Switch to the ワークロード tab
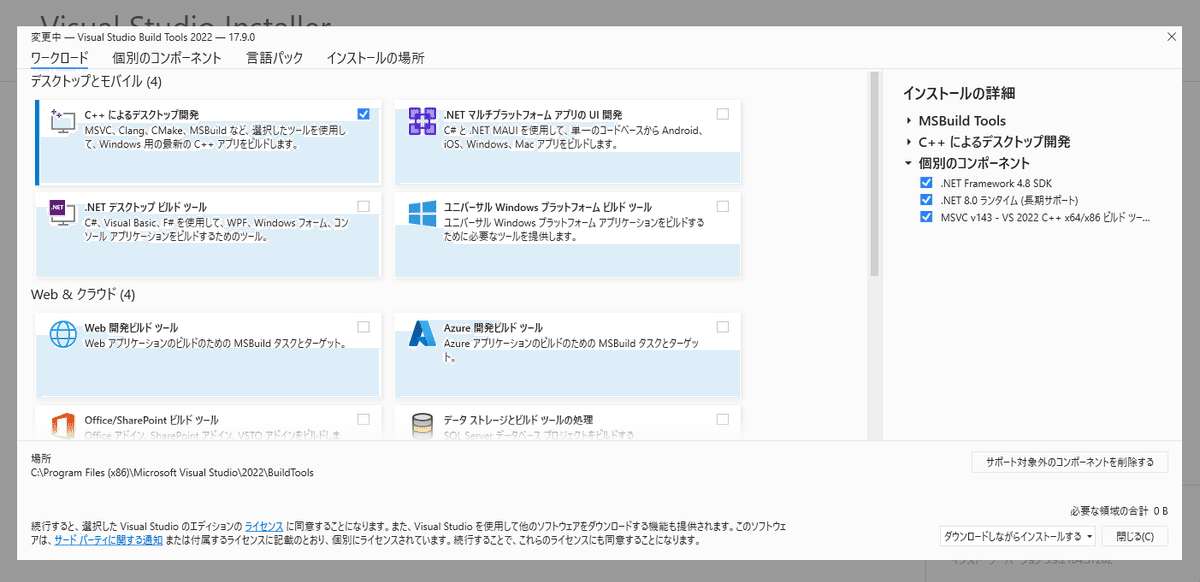 pos(59,58)
